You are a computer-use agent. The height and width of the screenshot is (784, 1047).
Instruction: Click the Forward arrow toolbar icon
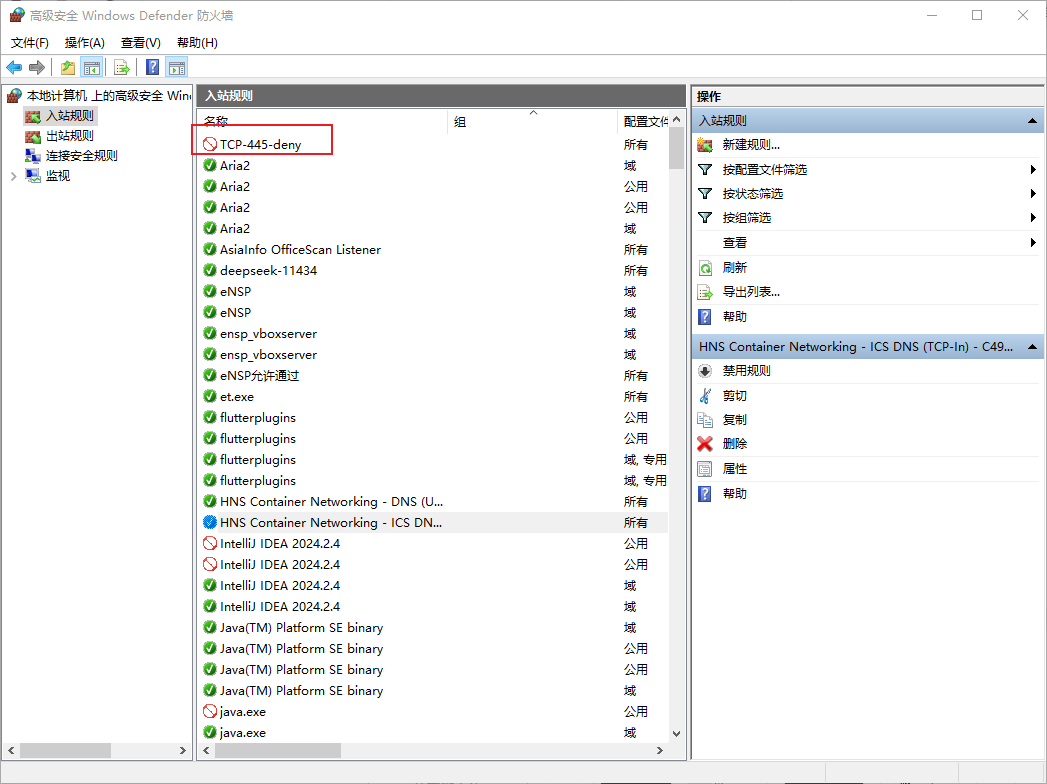click(x=37, y=67)
